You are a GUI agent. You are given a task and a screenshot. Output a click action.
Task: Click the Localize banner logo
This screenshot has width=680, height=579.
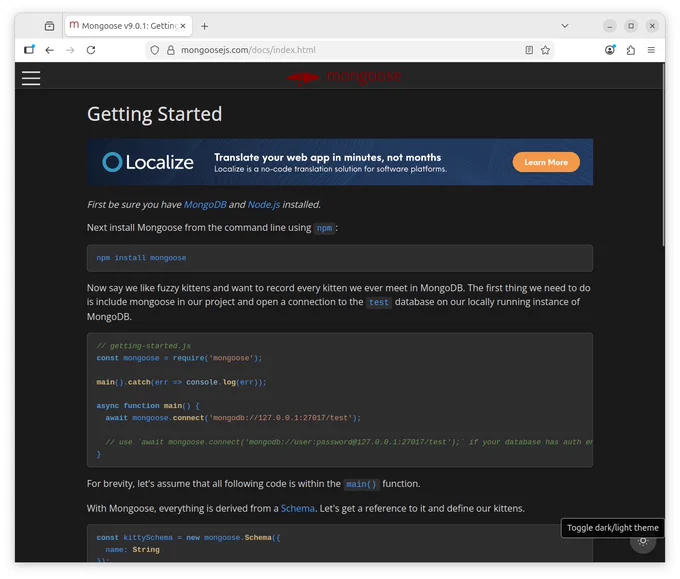coord(148,162)
